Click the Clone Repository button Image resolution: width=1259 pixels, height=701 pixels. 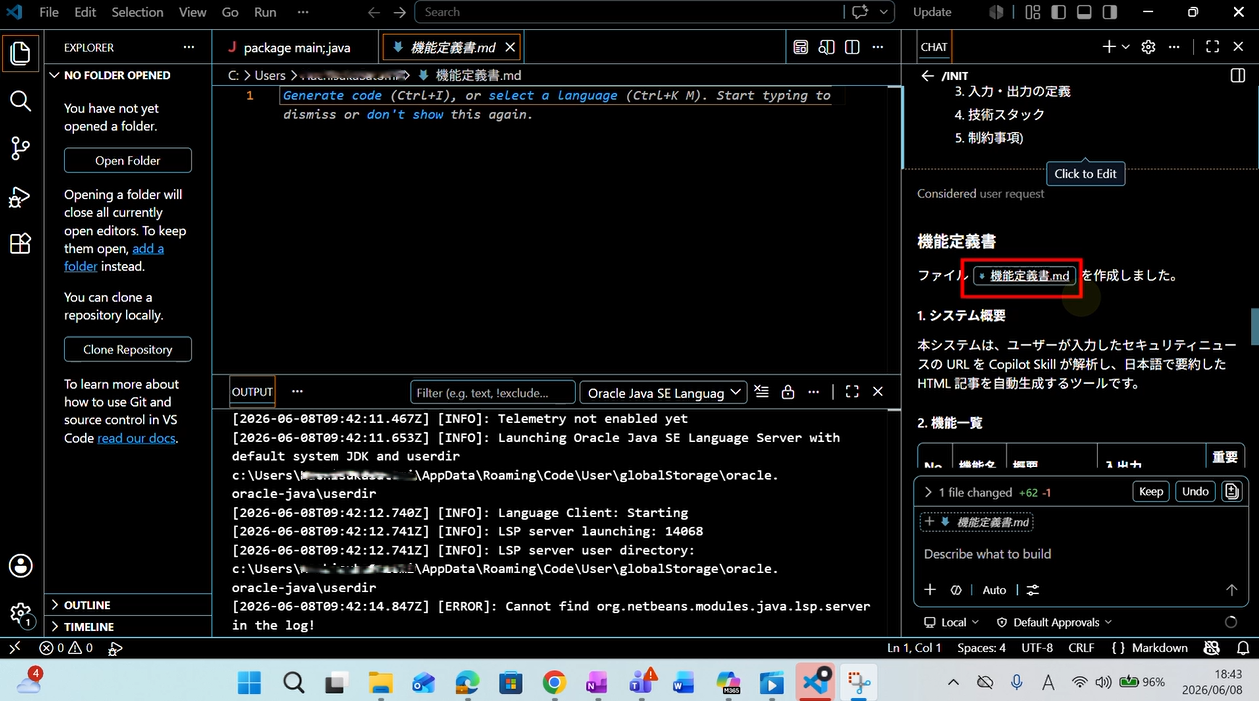128,349
